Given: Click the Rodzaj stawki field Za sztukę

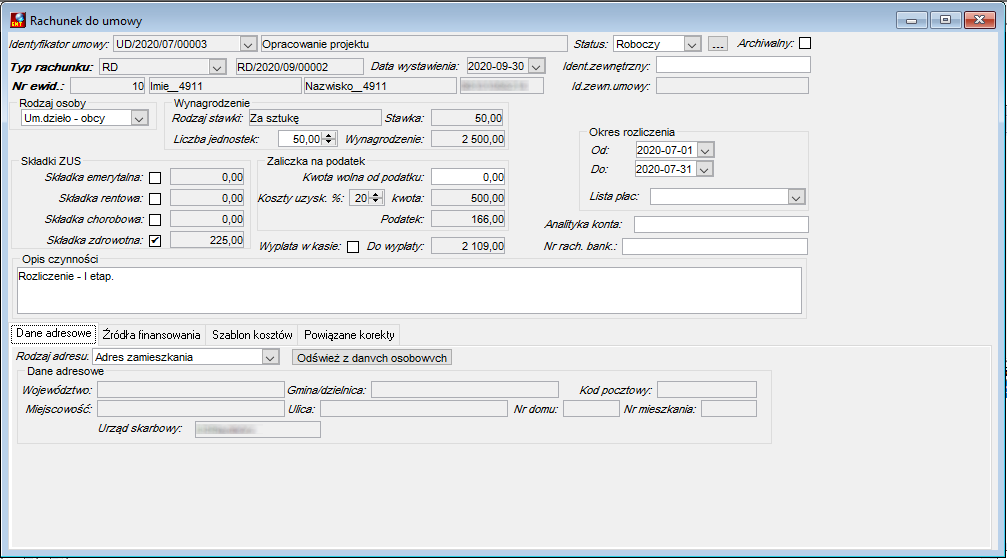Looking at the screenshot, I should coord(315,118).
